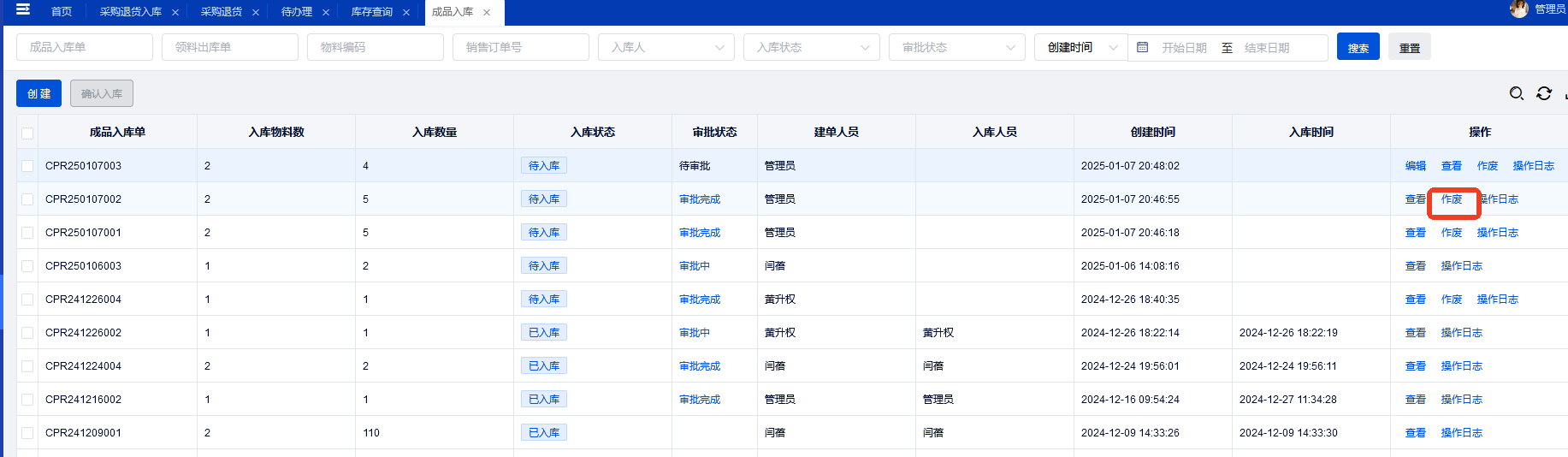Viewport: 1568px width, 457px height.
Task: Close the 采购退货 tab
Action: [x=256, y=12]
